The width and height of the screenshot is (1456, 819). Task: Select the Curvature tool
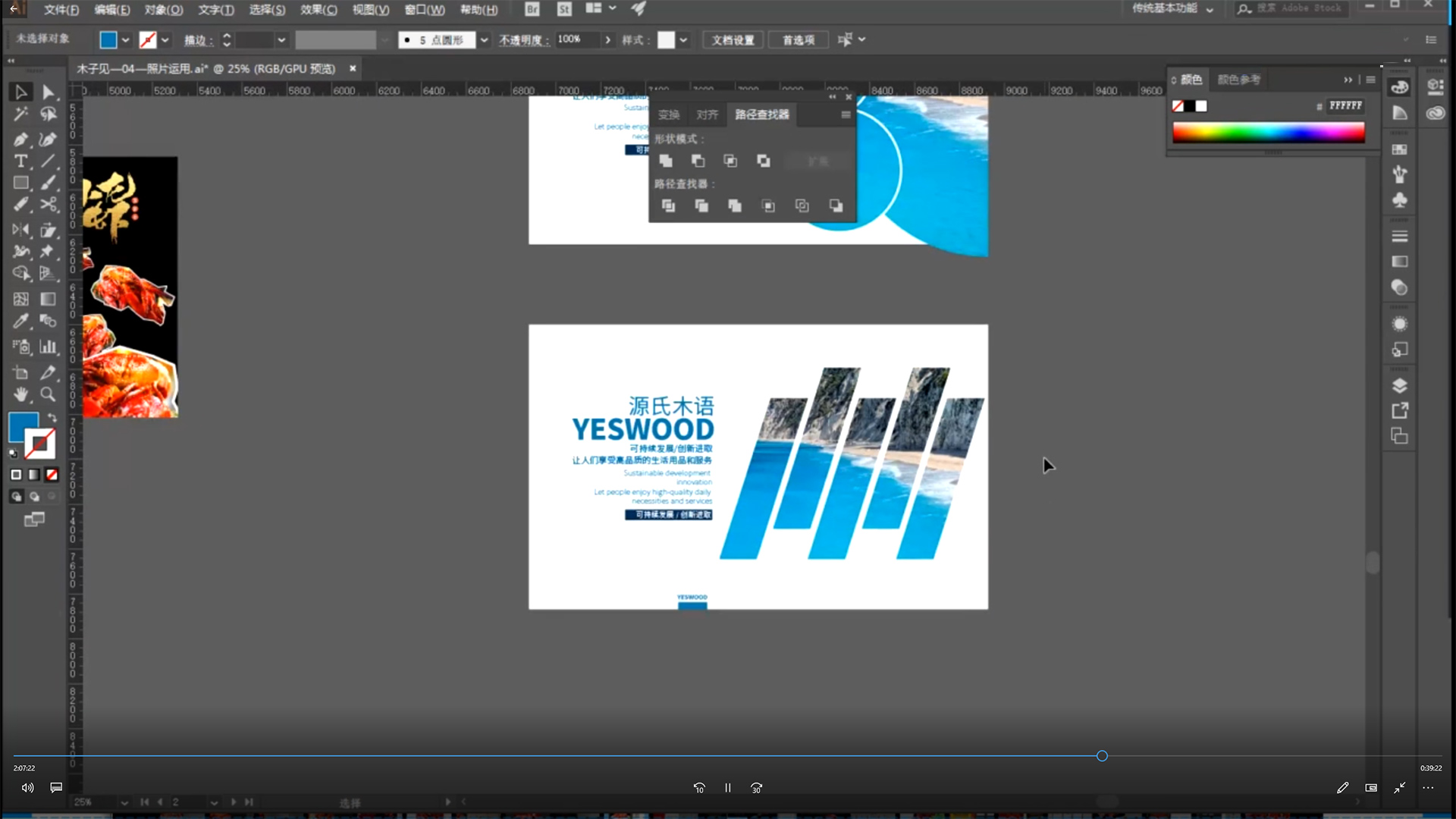[x=48, y=140]
